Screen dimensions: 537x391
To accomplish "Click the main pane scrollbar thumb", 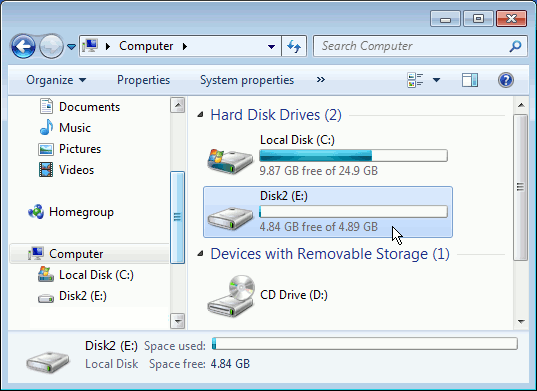I will (521, 187).
